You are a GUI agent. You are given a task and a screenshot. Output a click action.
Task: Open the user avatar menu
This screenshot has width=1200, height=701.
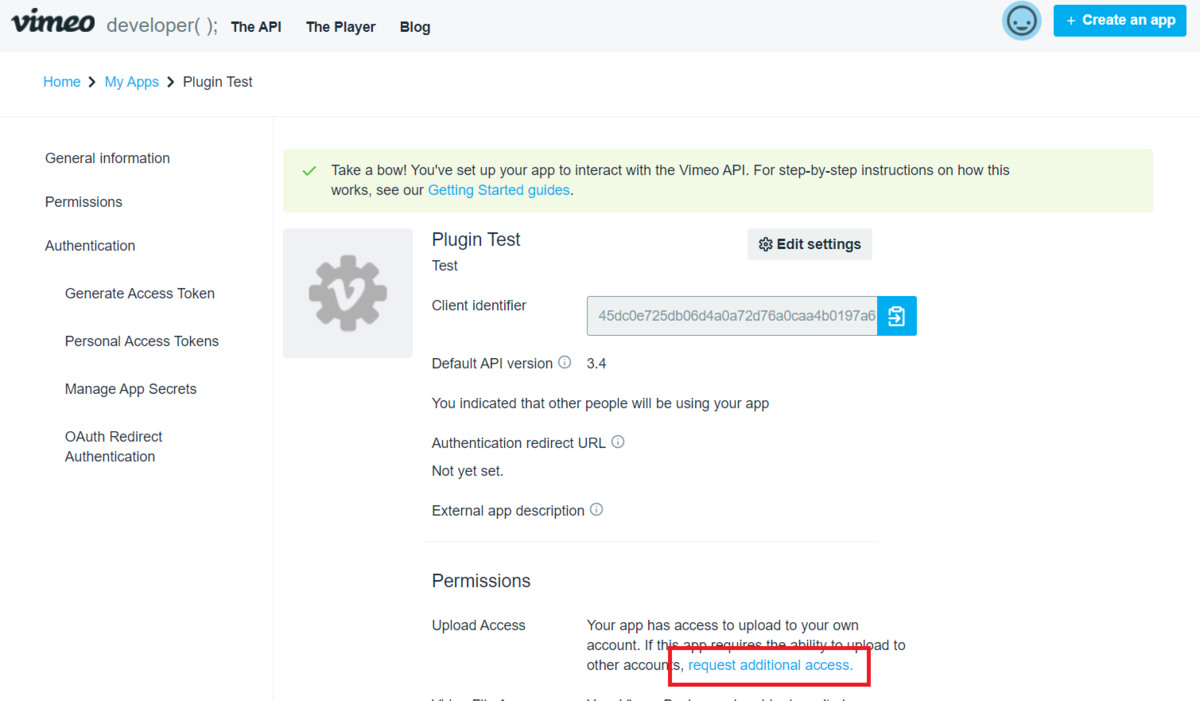1021,21
